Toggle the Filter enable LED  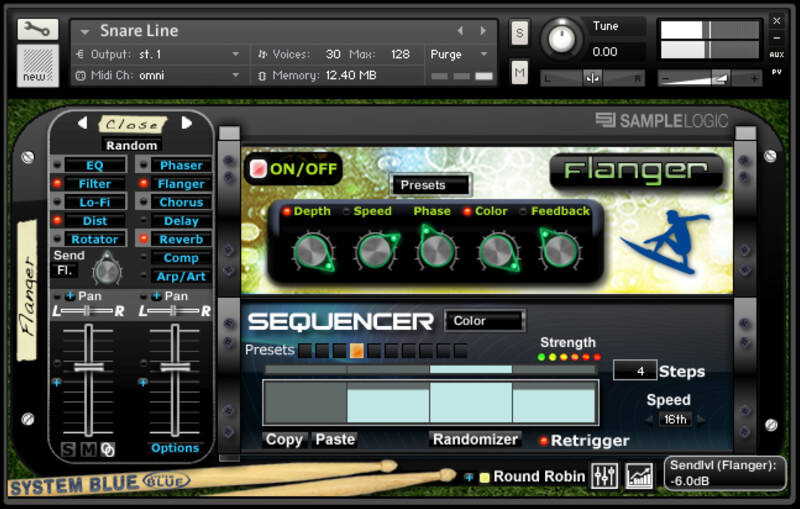[x=57, y=183]
